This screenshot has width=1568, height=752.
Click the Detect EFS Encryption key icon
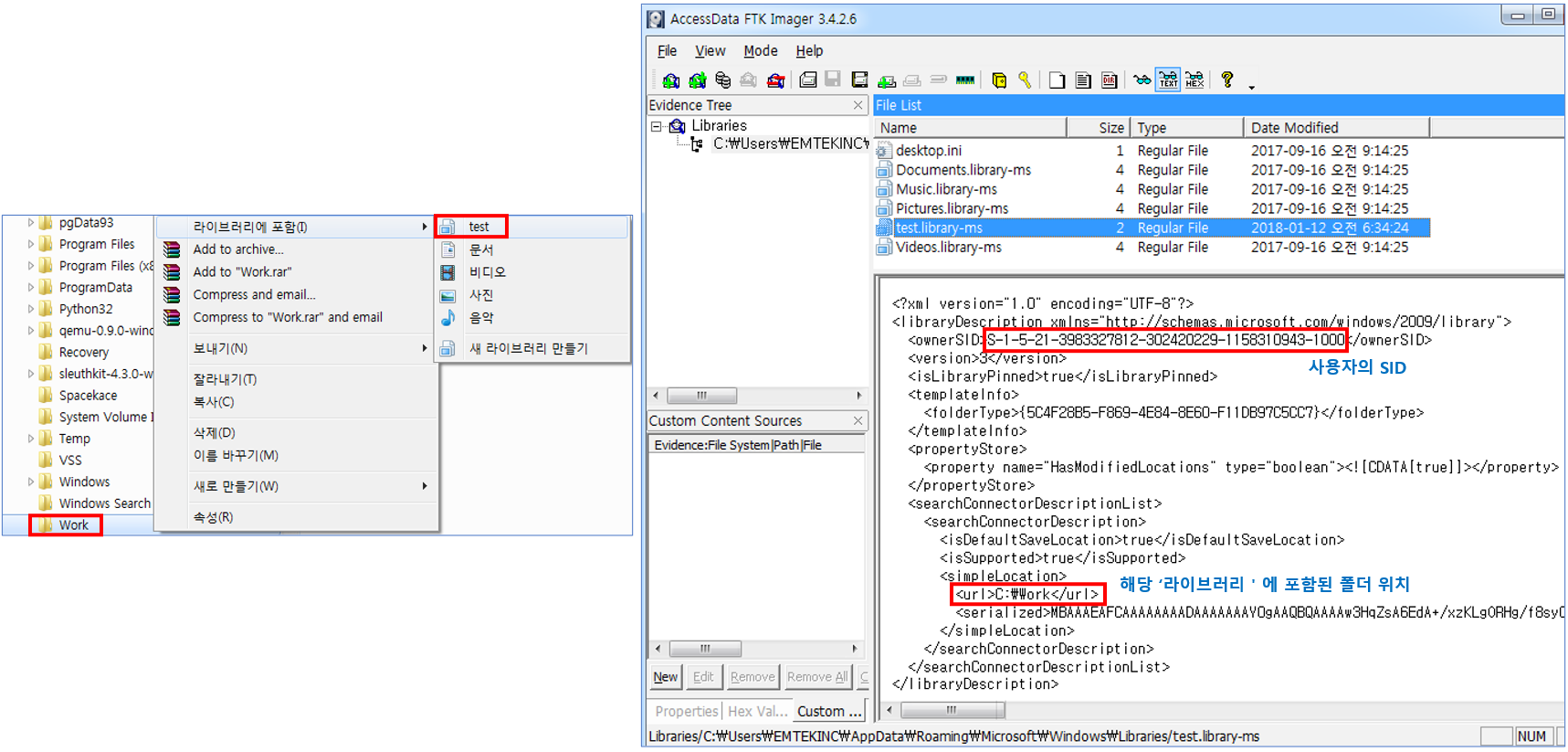tap(1025, 80)
